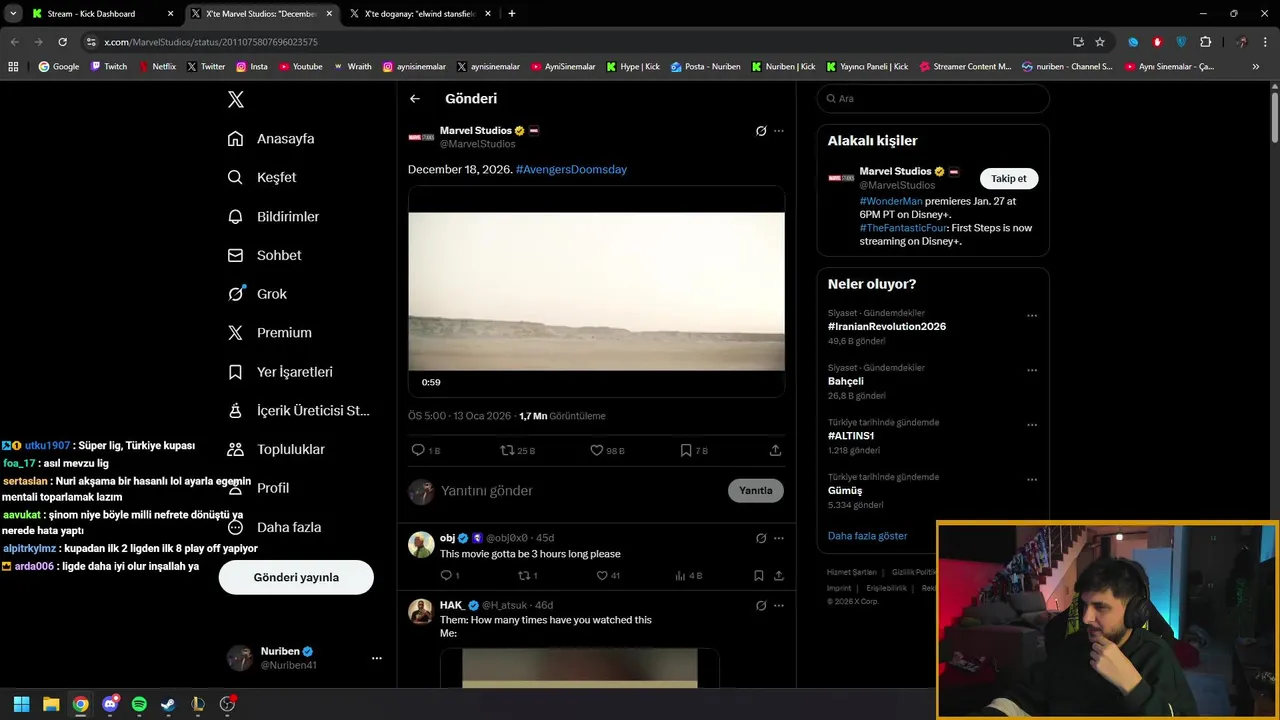Open Windows Start menu
Viewport: 1280px width, 720px height.
21,704
